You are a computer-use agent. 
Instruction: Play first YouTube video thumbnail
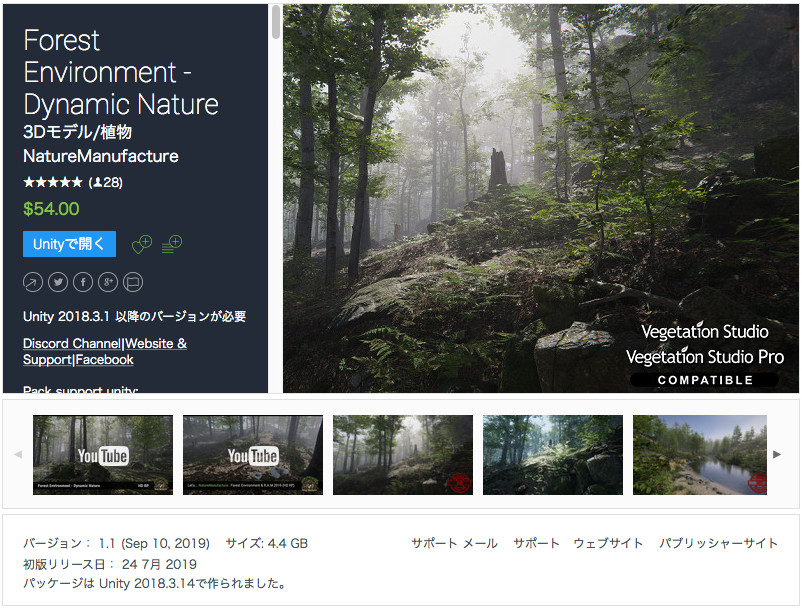pyautogui.click(x=103, y=455)
